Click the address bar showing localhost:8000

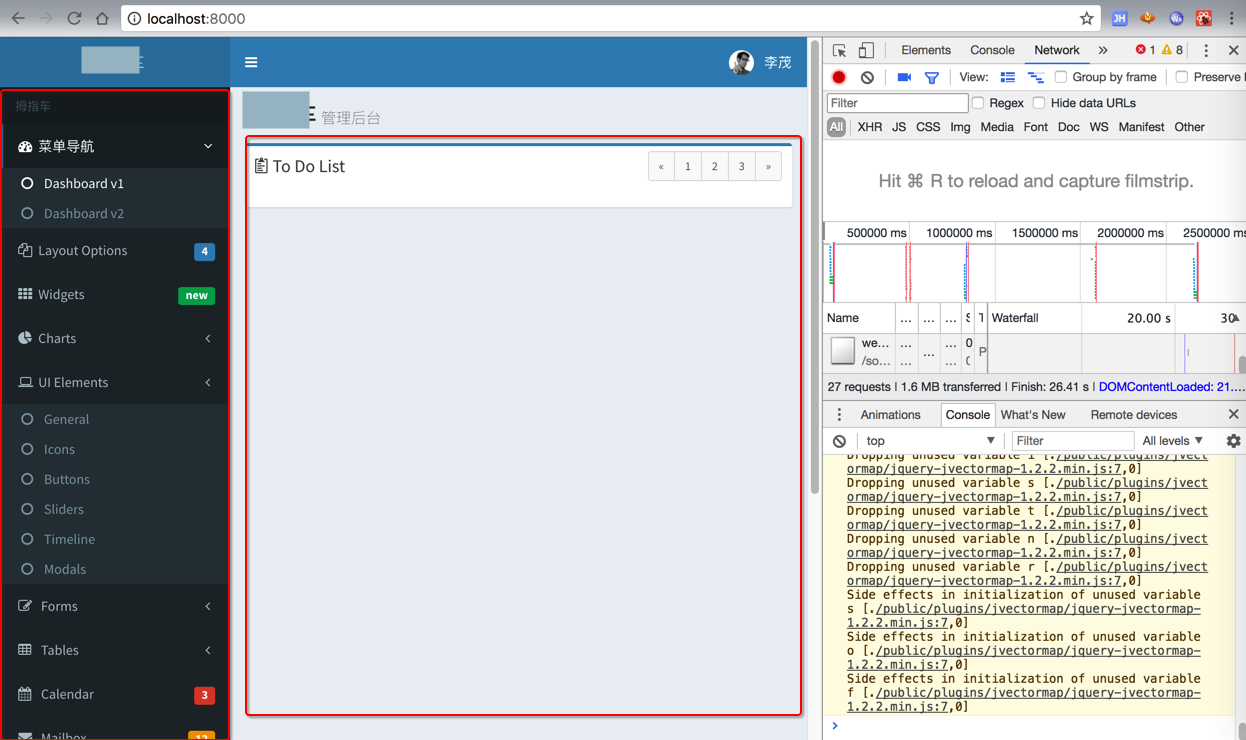[610, 18]
